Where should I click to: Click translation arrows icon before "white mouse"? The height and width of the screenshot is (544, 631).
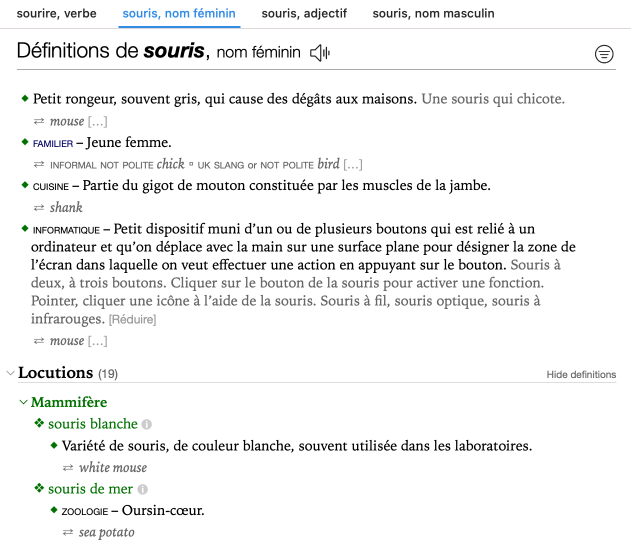pyautogui.click(x=69, y=468)
